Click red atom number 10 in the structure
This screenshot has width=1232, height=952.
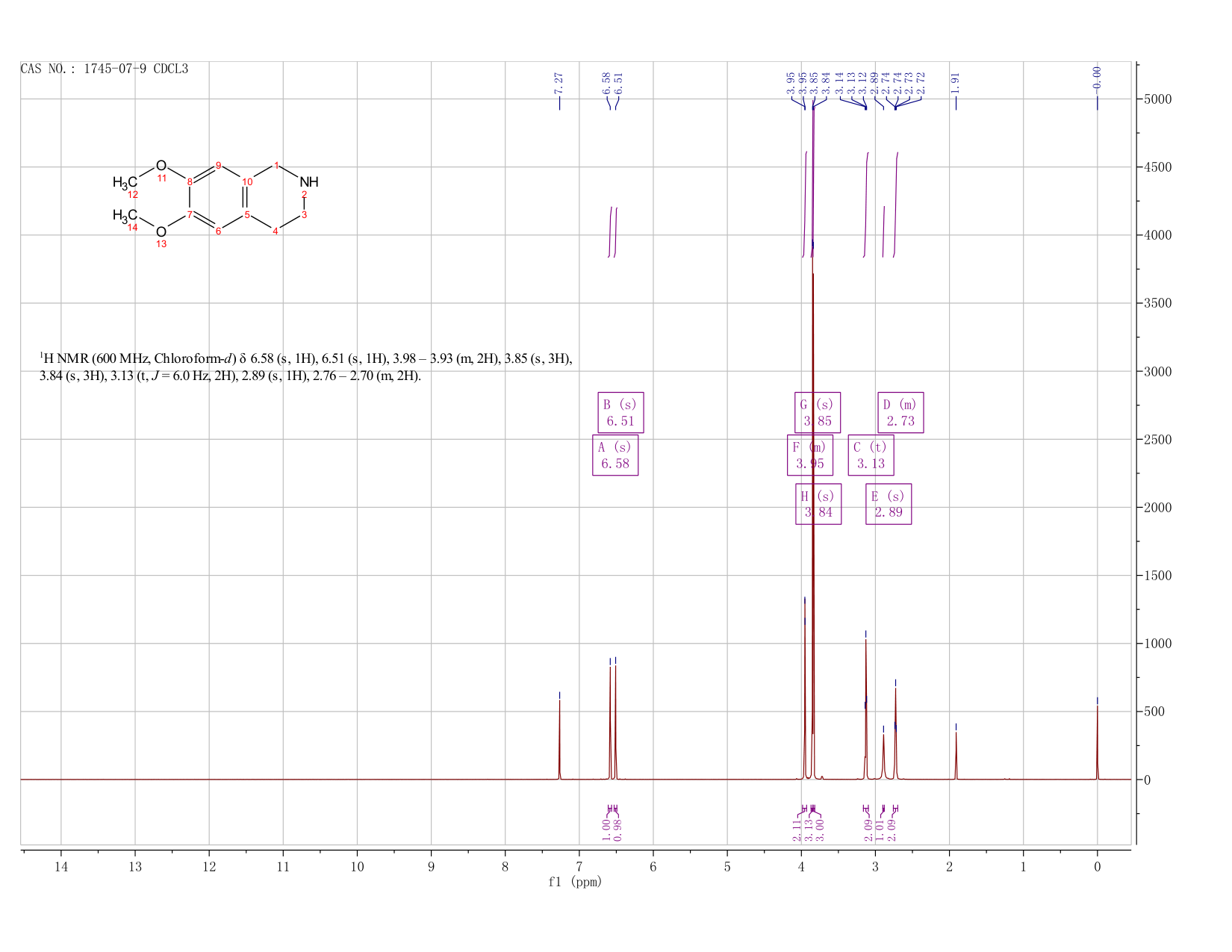248,182
